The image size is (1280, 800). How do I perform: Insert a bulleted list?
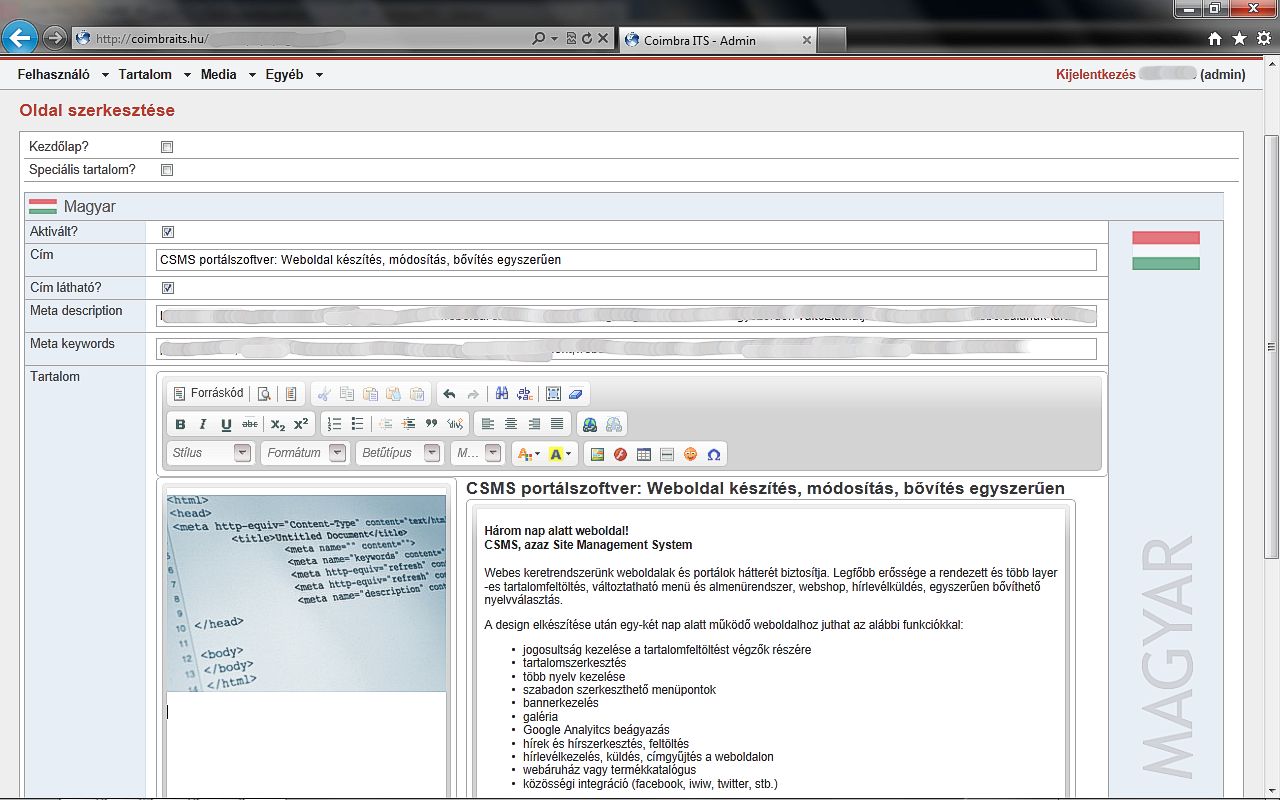click(x=358, y=424)
